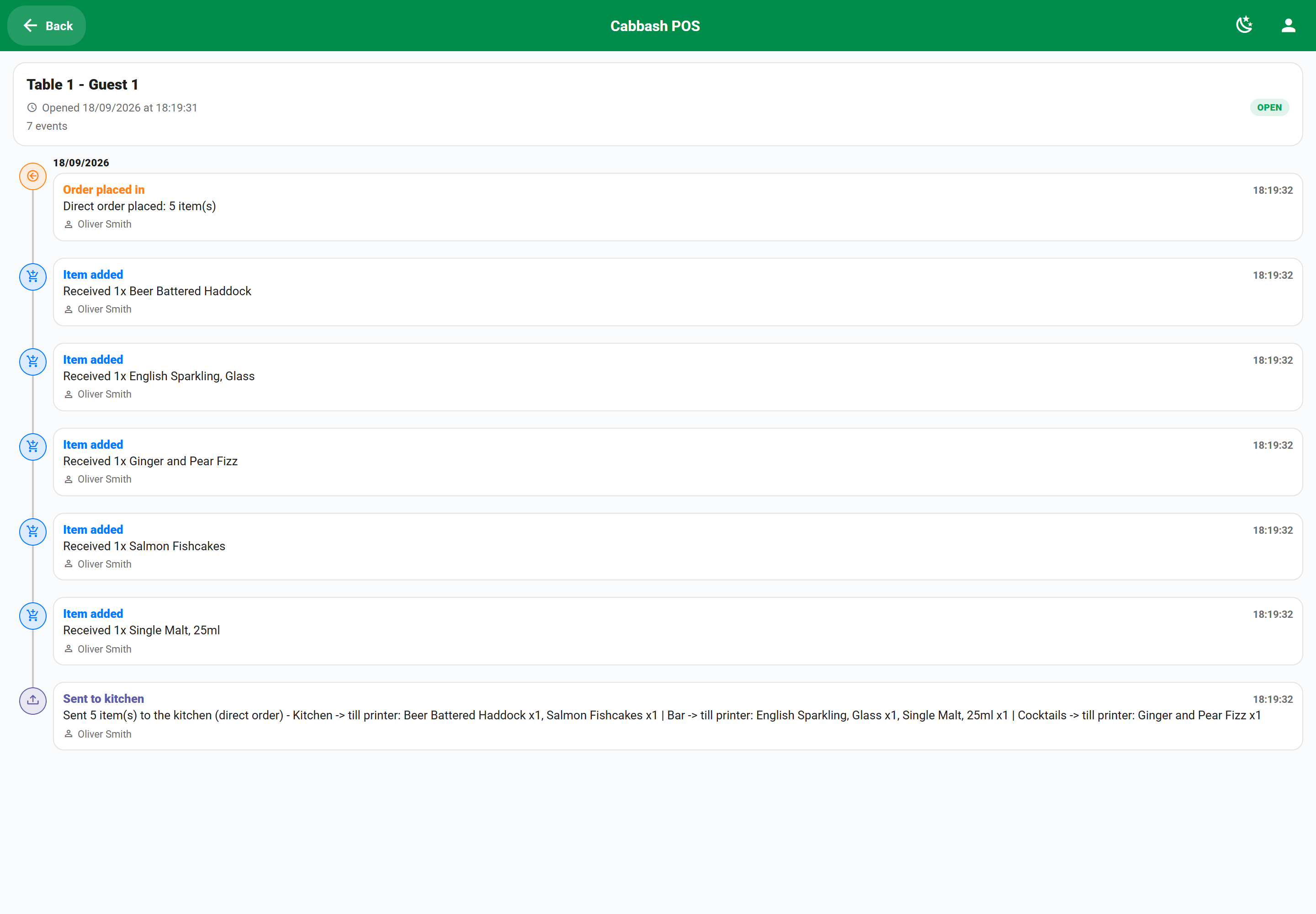
Task: Click the Sent to kitchen event title
Action: 104,699
